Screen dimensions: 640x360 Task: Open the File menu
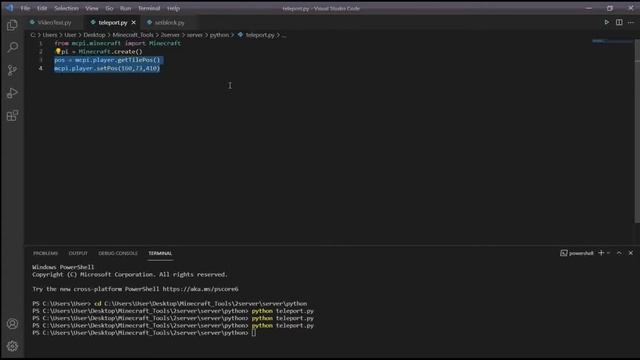tap(25, 8)
